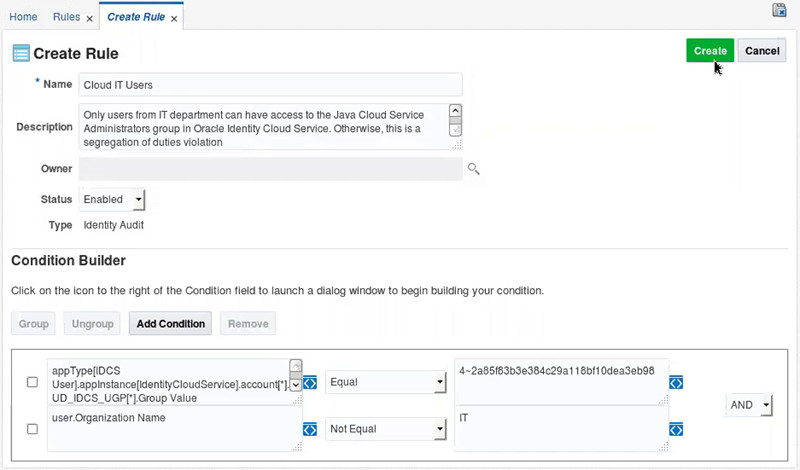This screenshot has height=470, width=800.
Task: Close the Rules tab with its X
Action: [x=89, y=18]
